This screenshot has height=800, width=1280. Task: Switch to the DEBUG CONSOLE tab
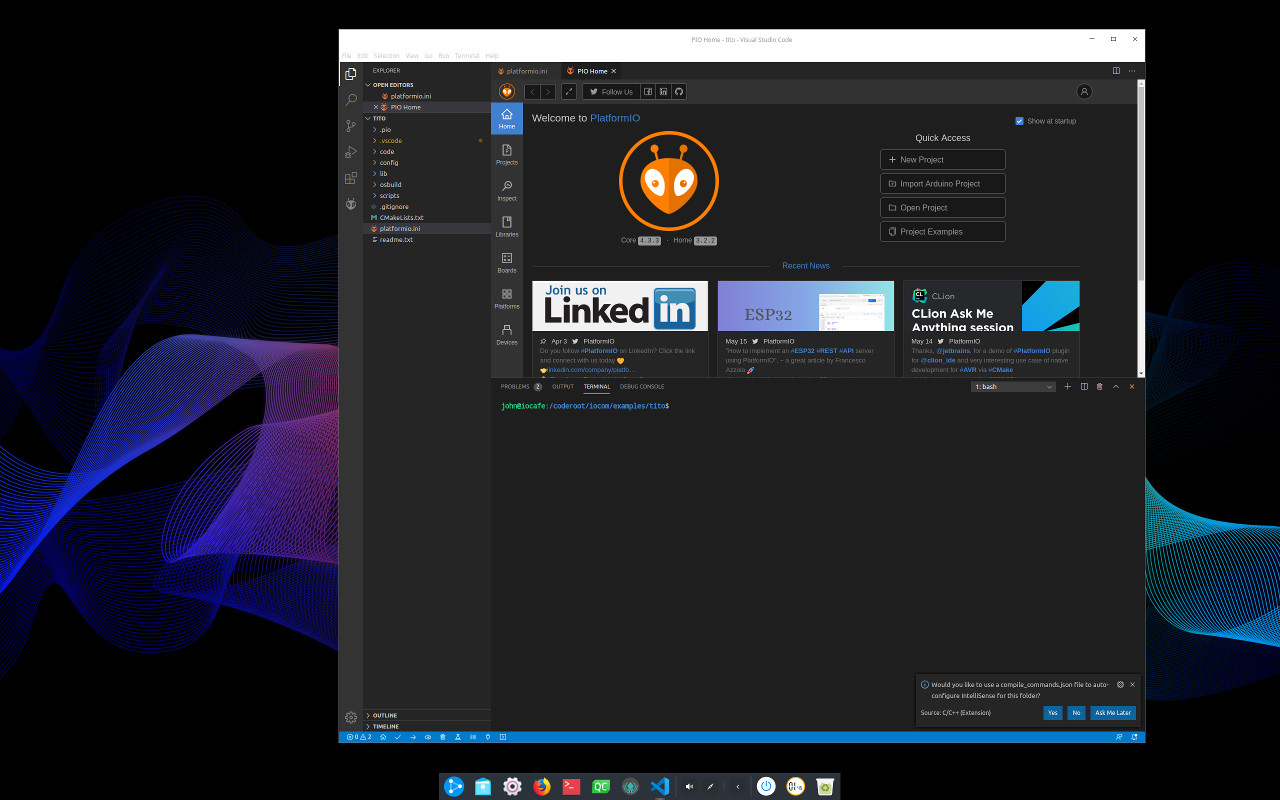click(x=642, y=386)
